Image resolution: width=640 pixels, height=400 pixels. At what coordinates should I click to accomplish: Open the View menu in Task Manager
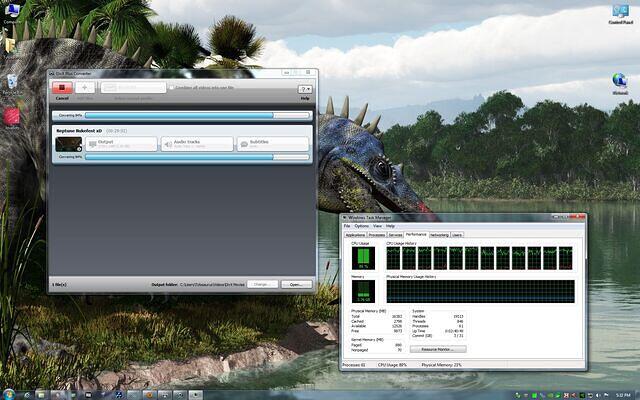(x=377, y=226)
